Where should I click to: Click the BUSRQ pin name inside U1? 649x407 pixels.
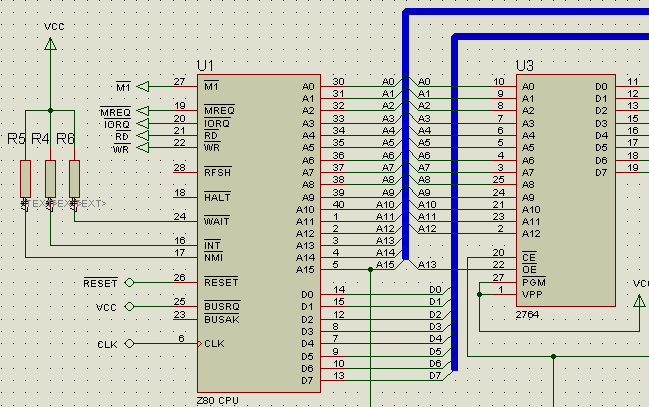pos(222,306)
